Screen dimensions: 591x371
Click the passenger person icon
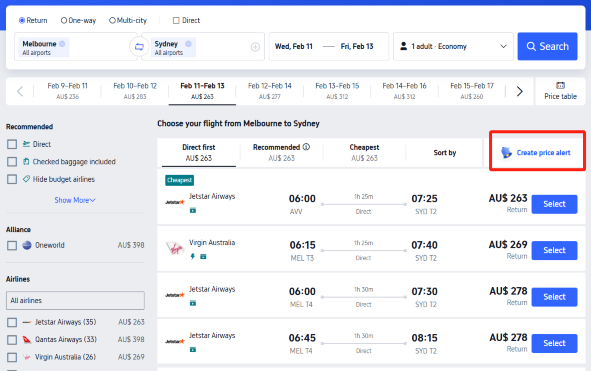tap(403, 46)
